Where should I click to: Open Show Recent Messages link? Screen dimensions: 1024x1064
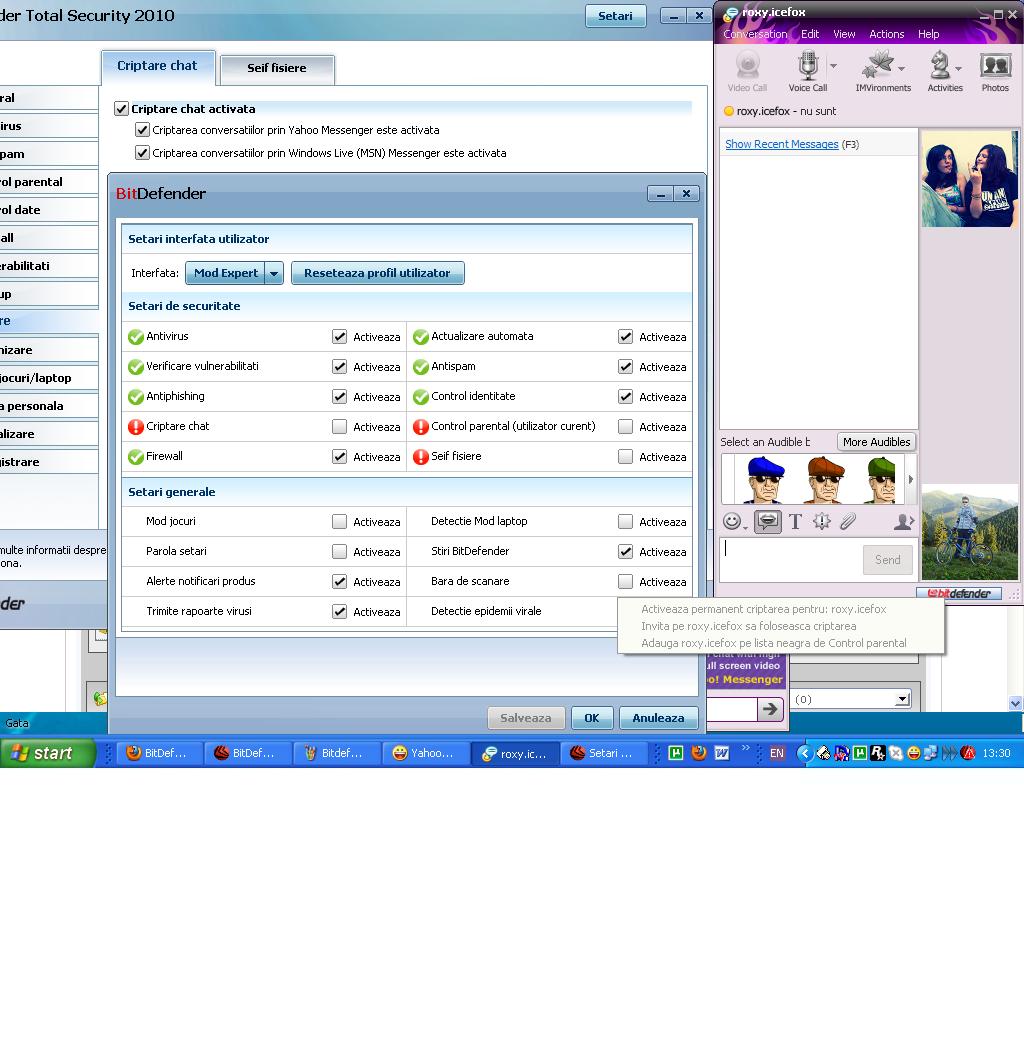[782, 144]
